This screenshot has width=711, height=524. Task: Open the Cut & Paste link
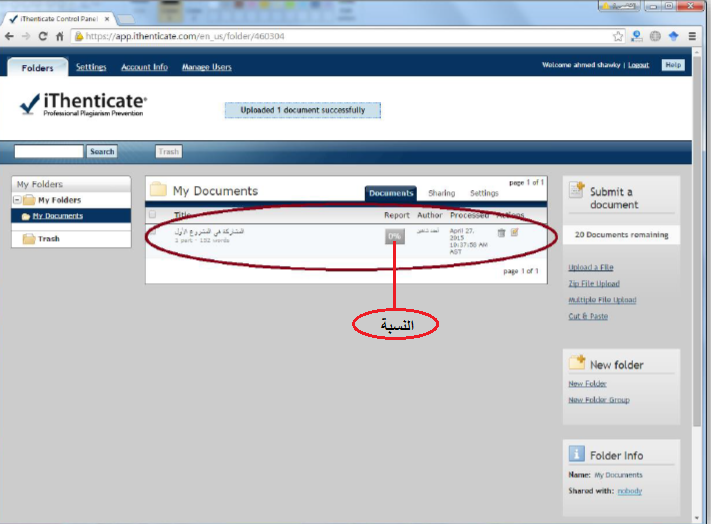point(588,316)
